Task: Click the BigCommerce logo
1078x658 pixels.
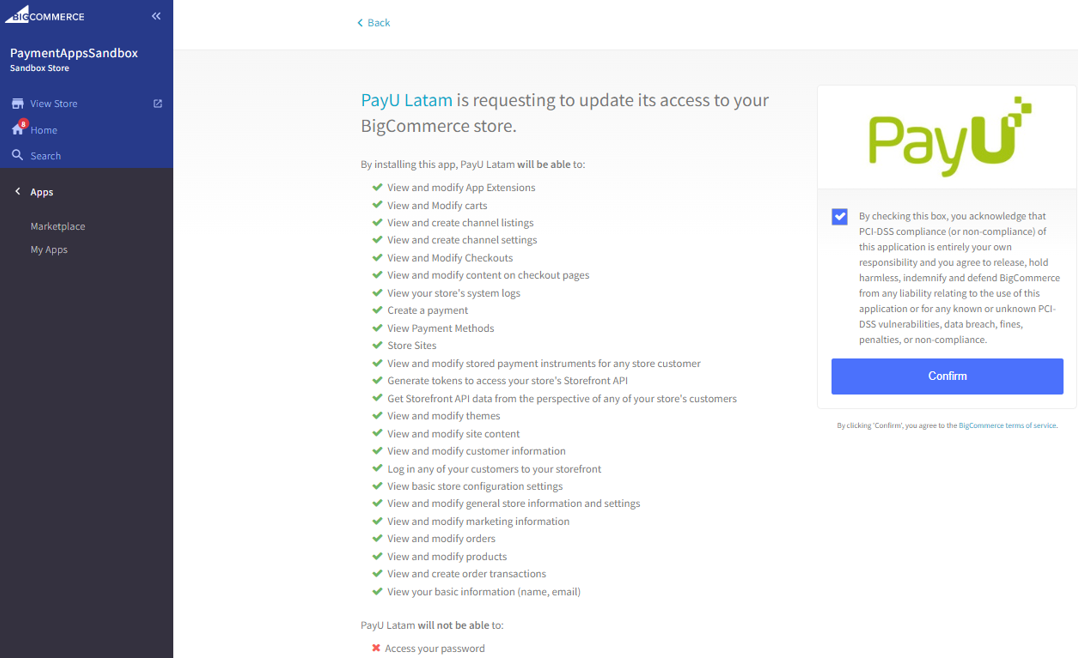Action: click(x=45, y=15)
